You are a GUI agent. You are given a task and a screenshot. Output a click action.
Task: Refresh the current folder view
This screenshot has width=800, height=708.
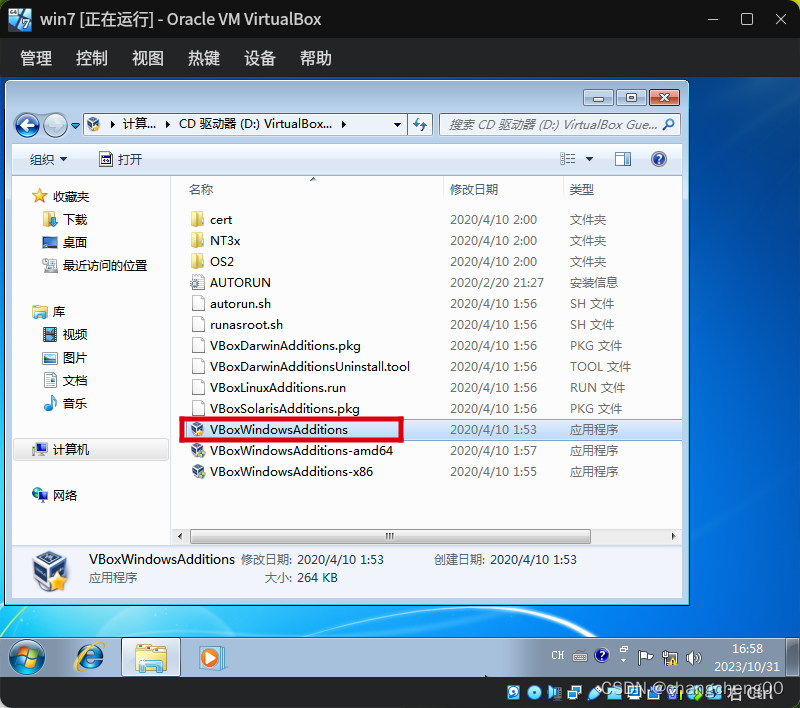pyautogui.click(x=420, y=124)
